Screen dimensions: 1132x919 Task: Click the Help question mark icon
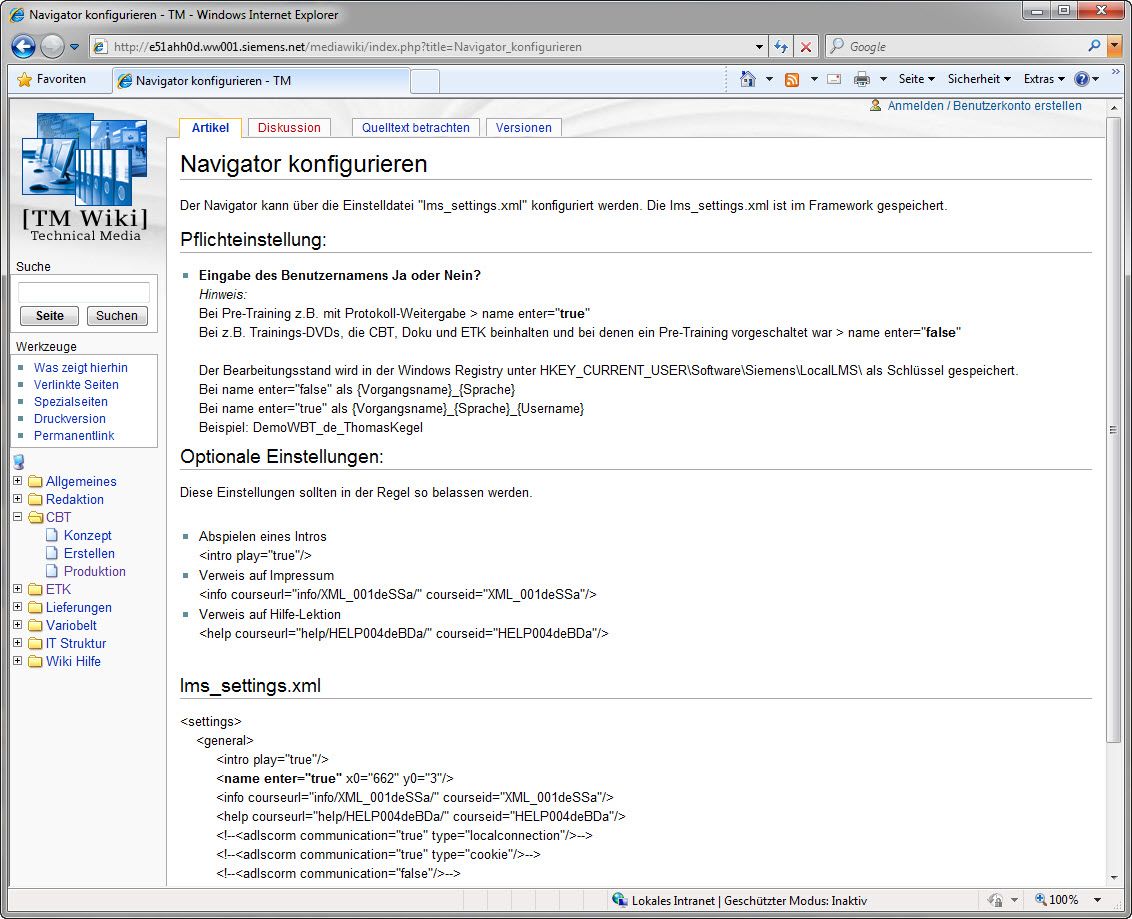click(1081, 79)
